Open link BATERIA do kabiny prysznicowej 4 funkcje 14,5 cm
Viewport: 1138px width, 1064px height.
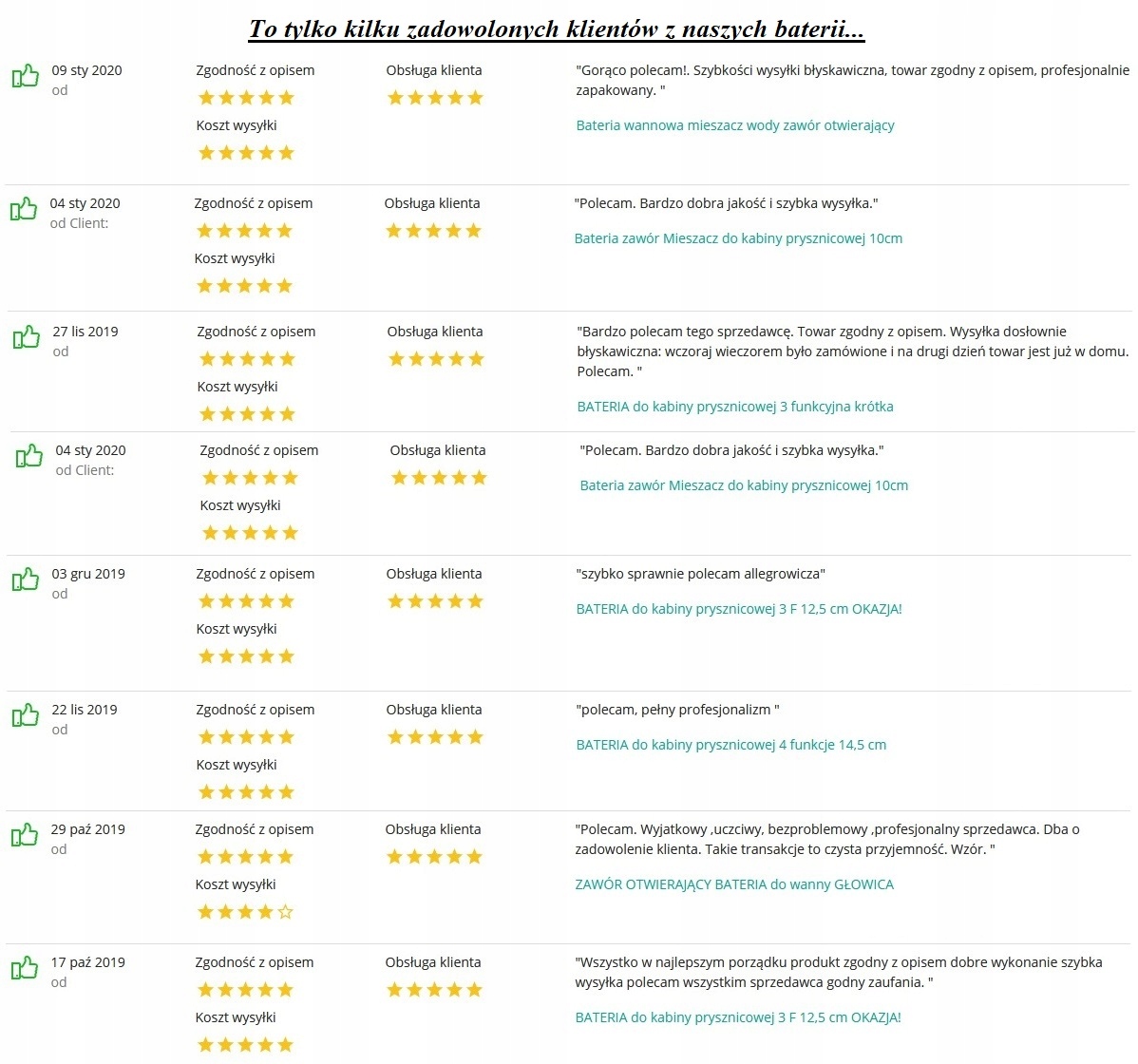tap(730, 745)
